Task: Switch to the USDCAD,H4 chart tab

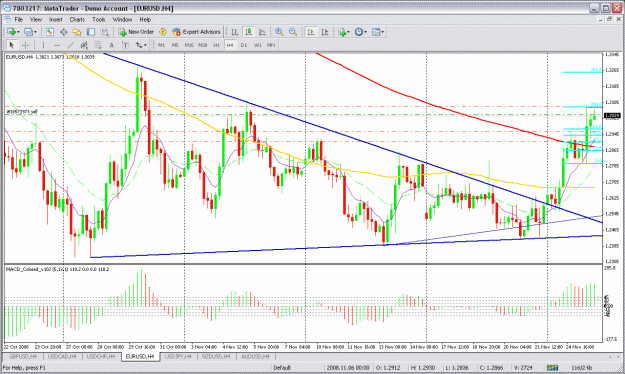Action: click(x=62, y=356)
